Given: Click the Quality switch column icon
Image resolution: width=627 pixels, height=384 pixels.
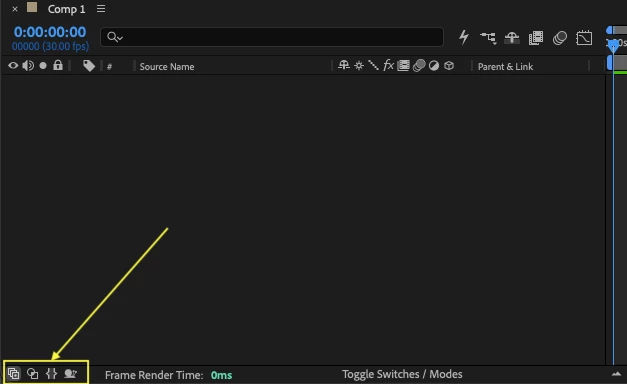Looking at the screenshot, I should [x=373, y=65].
